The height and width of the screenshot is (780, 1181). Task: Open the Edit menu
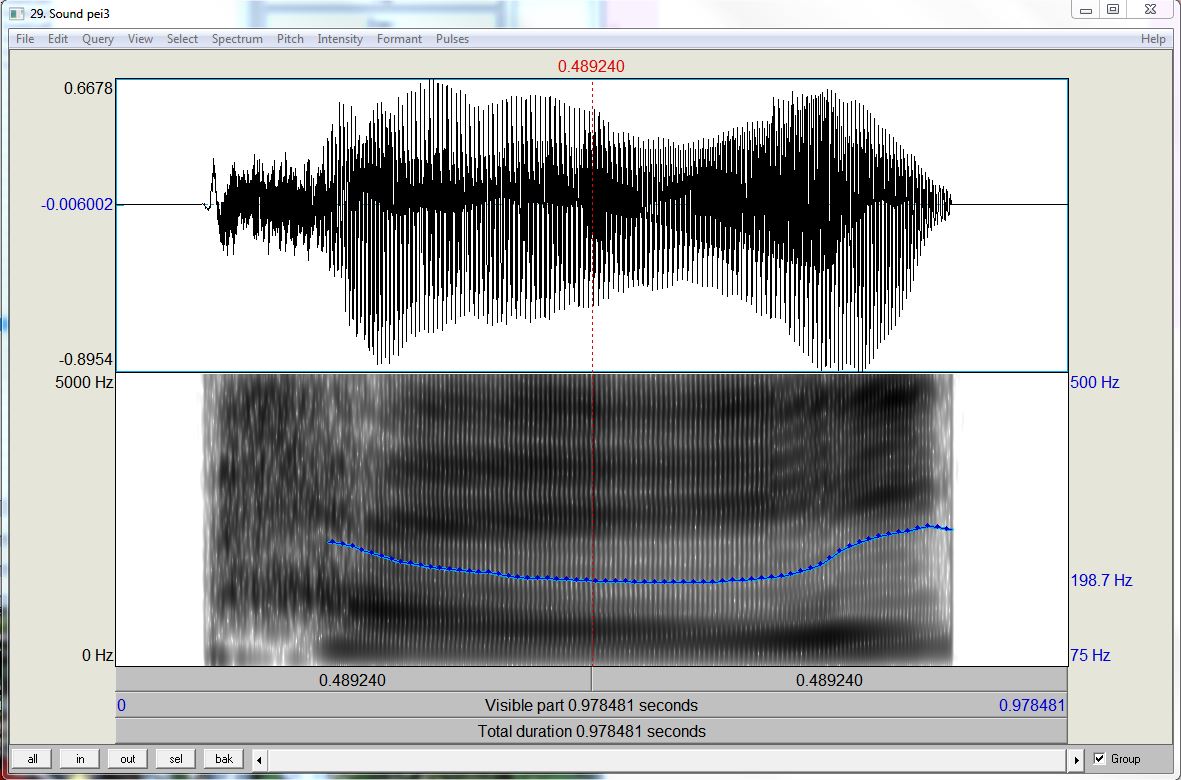point(58,39)
